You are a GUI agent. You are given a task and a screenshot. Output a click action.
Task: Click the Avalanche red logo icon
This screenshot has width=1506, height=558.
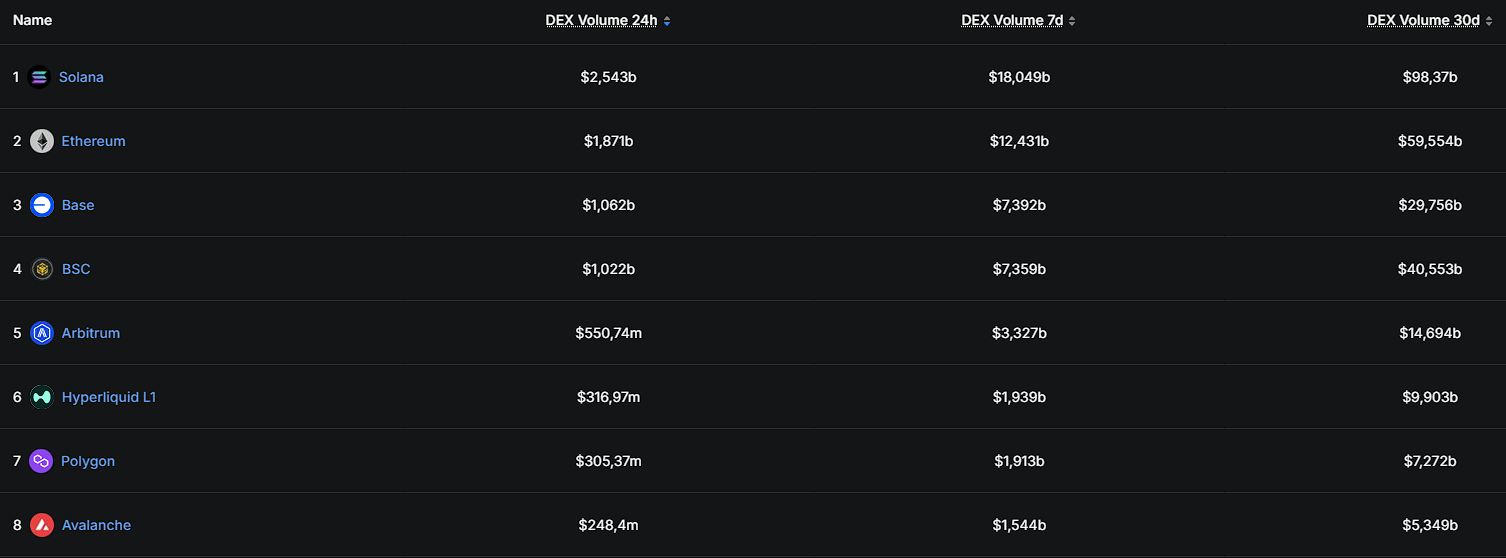pyautogui.click(x=42, y=525)
